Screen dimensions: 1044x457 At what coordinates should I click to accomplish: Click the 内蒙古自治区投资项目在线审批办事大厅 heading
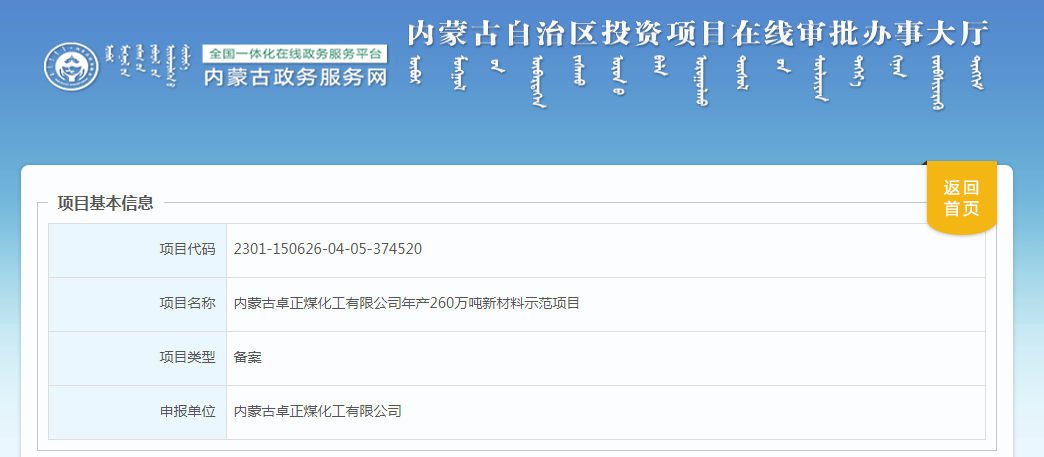coord(697,35)
